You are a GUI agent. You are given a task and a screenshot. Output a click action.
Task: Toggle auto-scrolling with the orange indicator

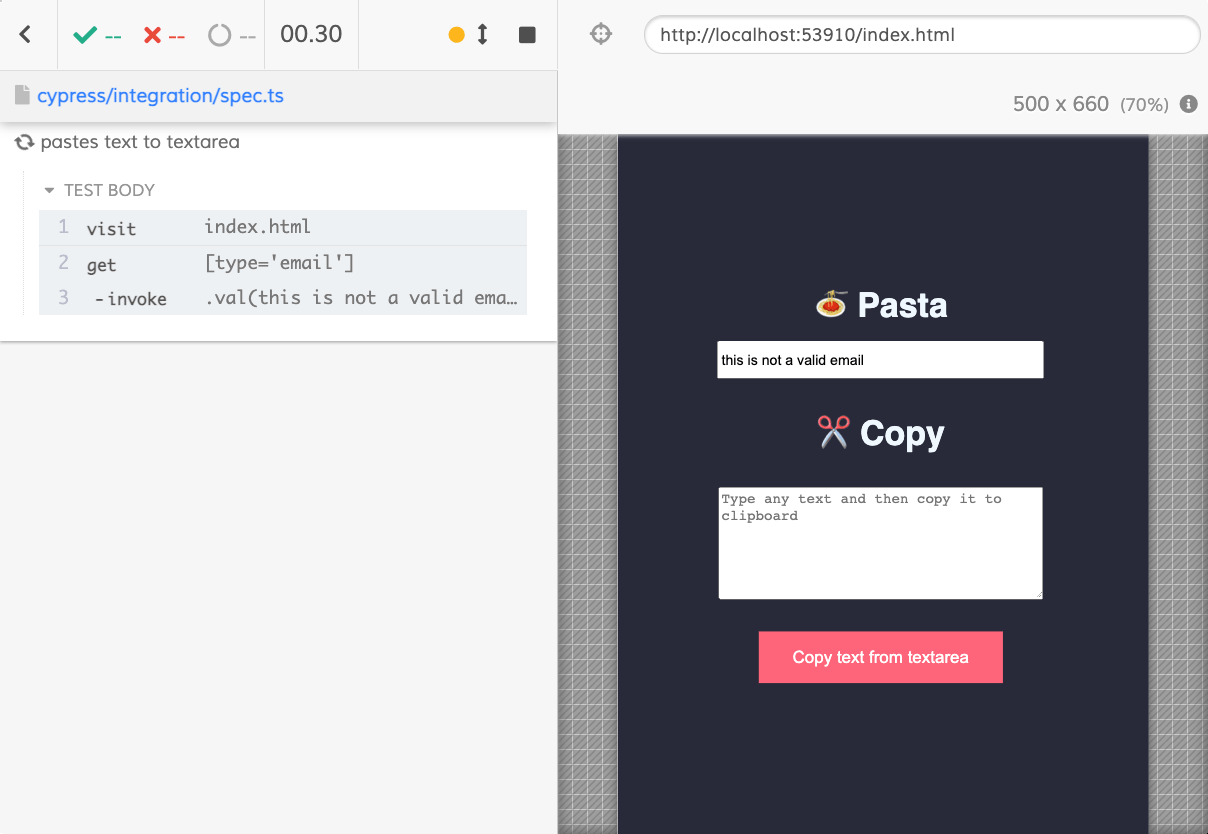[457, 33]
